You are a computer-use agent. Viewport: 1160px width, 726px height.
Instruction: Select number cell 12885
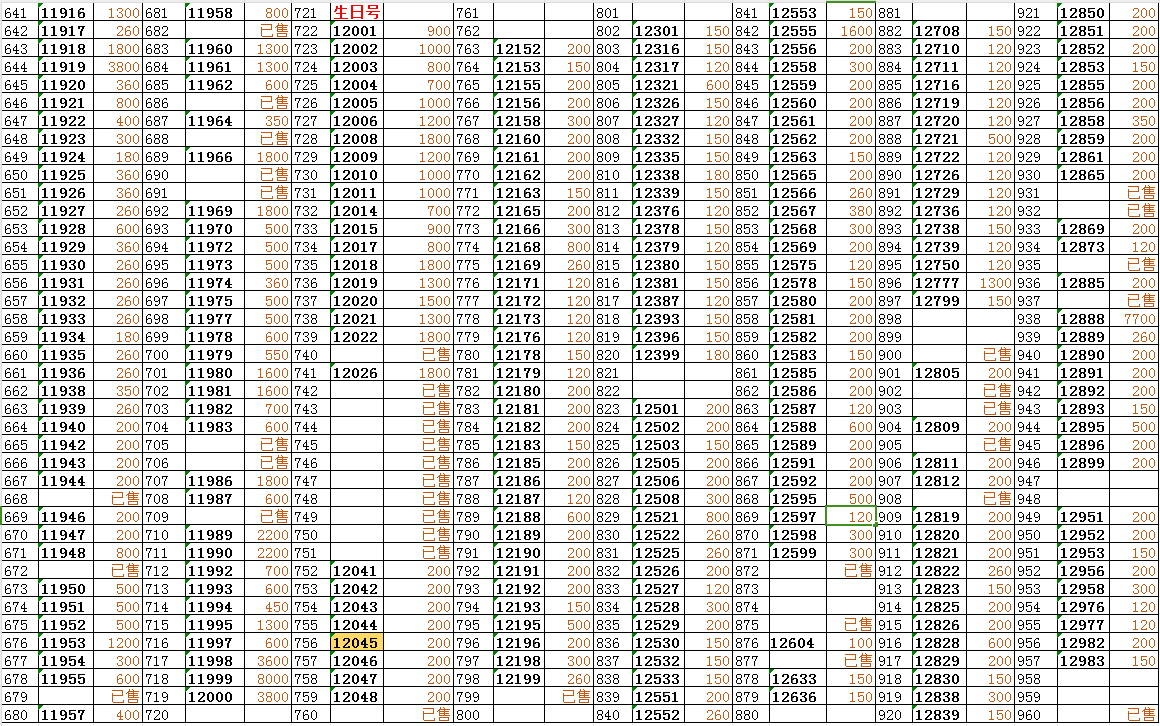[1082, 283]
